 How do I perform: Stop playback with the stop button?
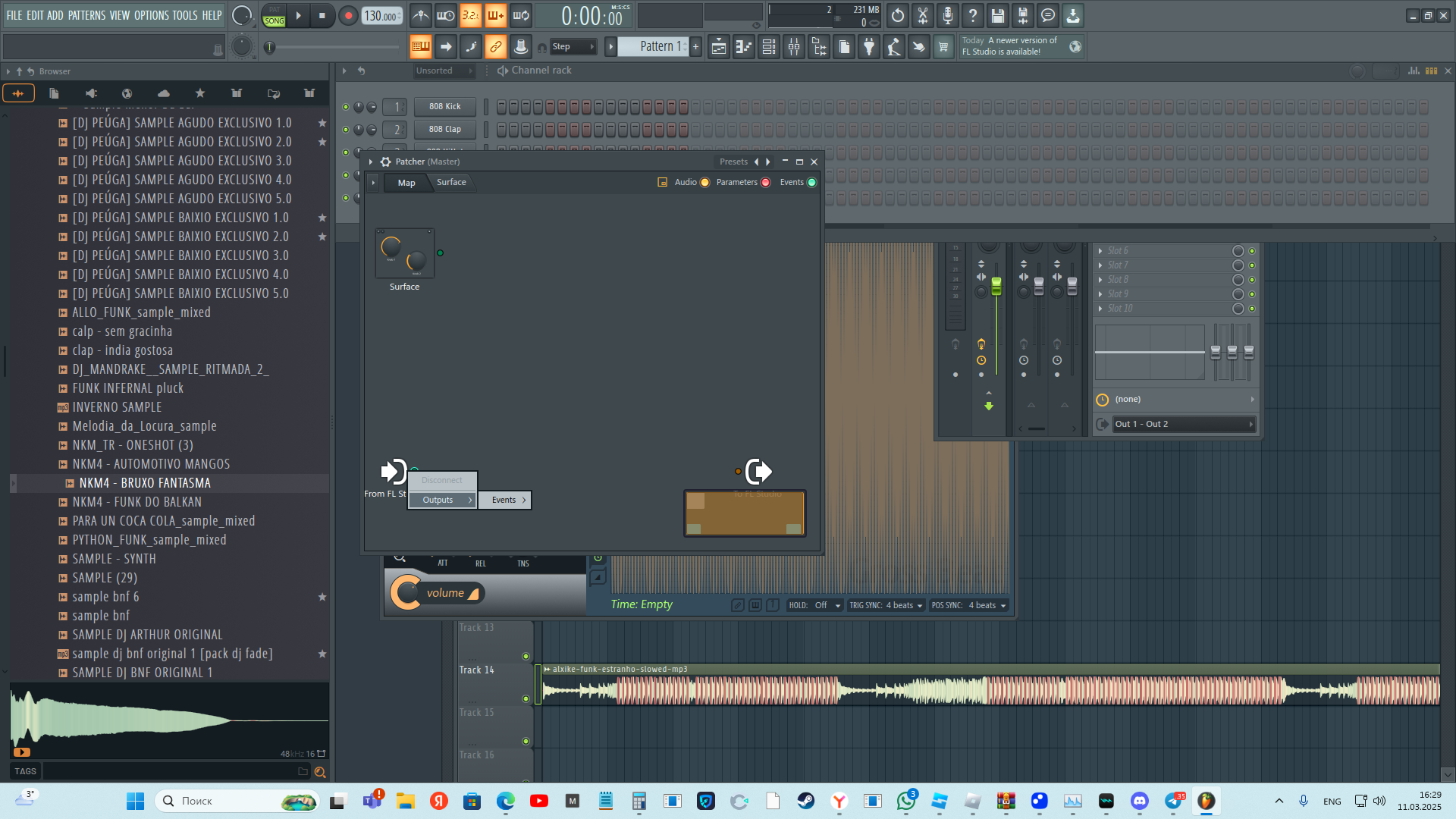(322, 15)
